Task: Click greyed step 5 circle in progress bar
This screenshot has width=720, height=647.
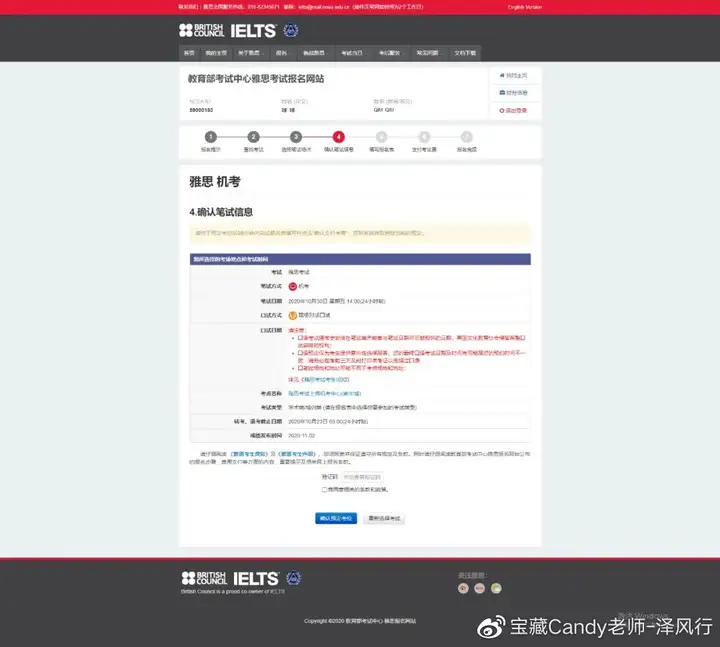Action: pyautogui.click(x=382, y=137)
